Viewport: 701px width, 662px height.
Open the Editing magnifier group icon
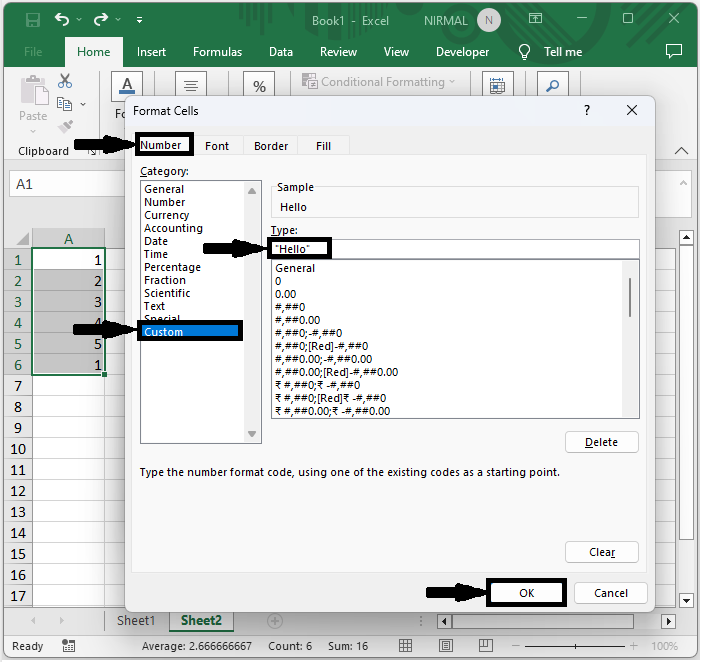[553, 84]
